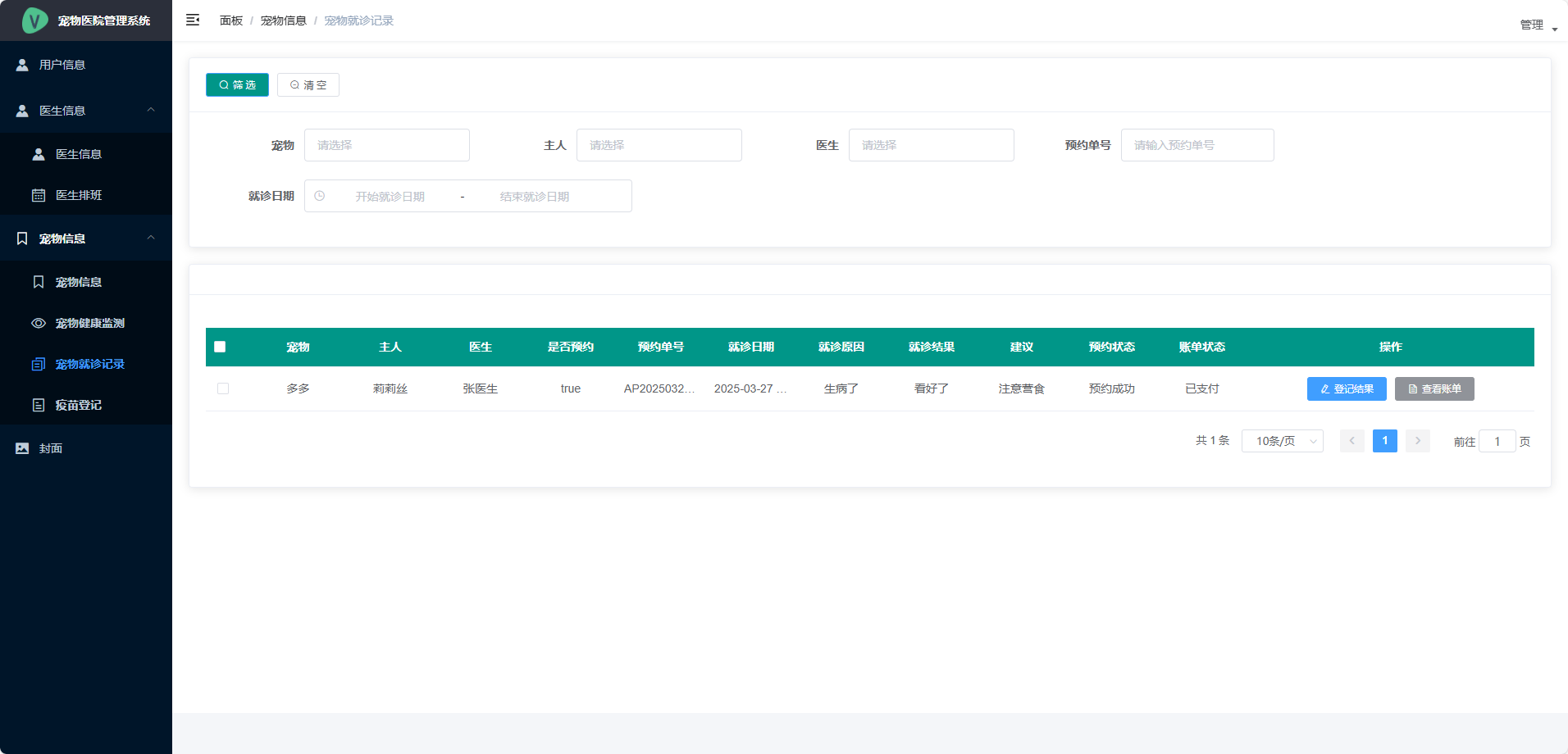The width and height of the screenshot is (1568, 754).
Task: Click the 张医生 doctor cell
Action: pos(481,388)
